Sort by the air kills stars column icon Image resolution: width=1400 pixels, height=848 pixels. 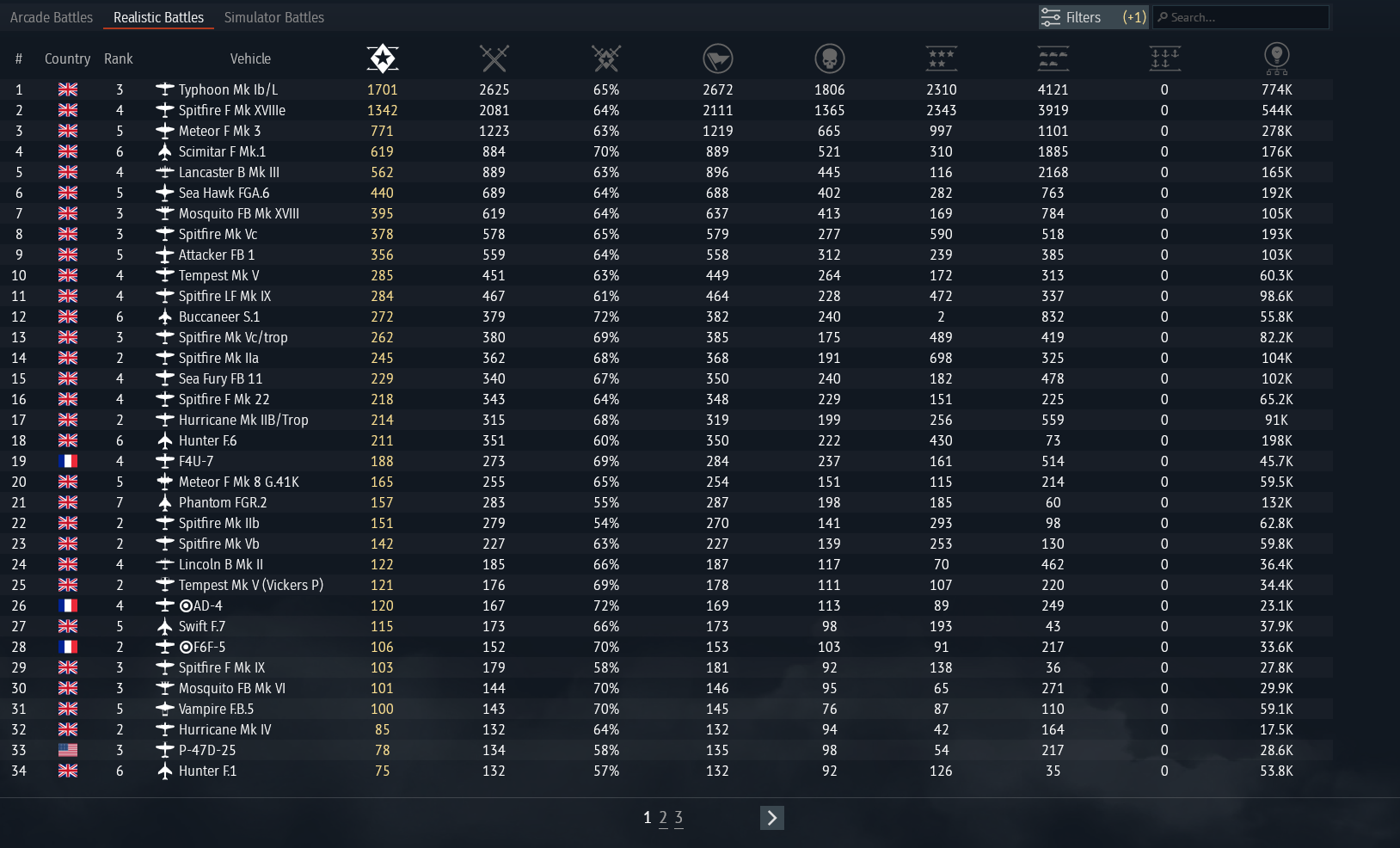pos(942,58)
